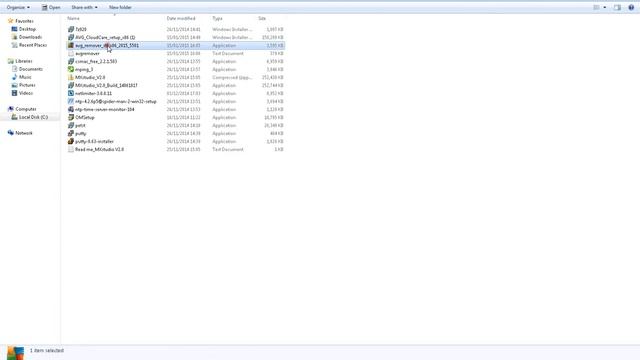Open the view options dropdown arrow
Image resolution: width=640 pixels, height=360 pixels.
(605, 7)
